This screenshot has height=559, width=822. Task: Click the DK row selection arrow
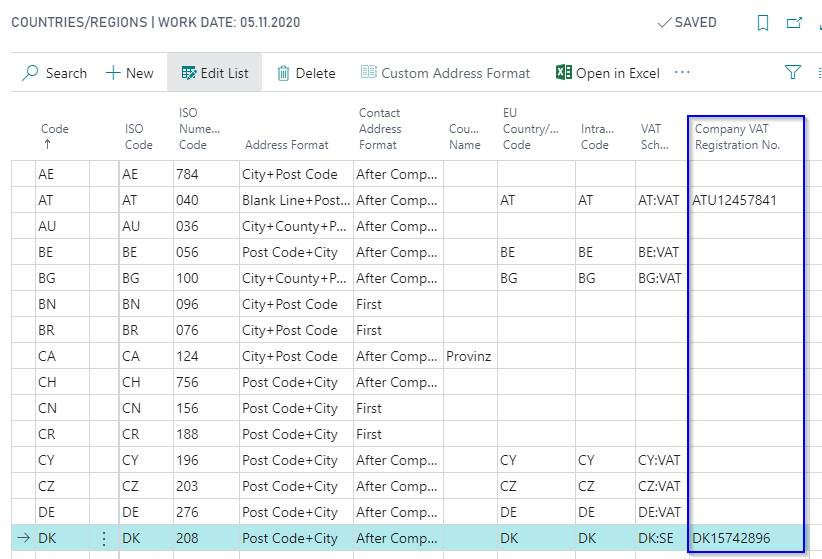tap(24, 538)
